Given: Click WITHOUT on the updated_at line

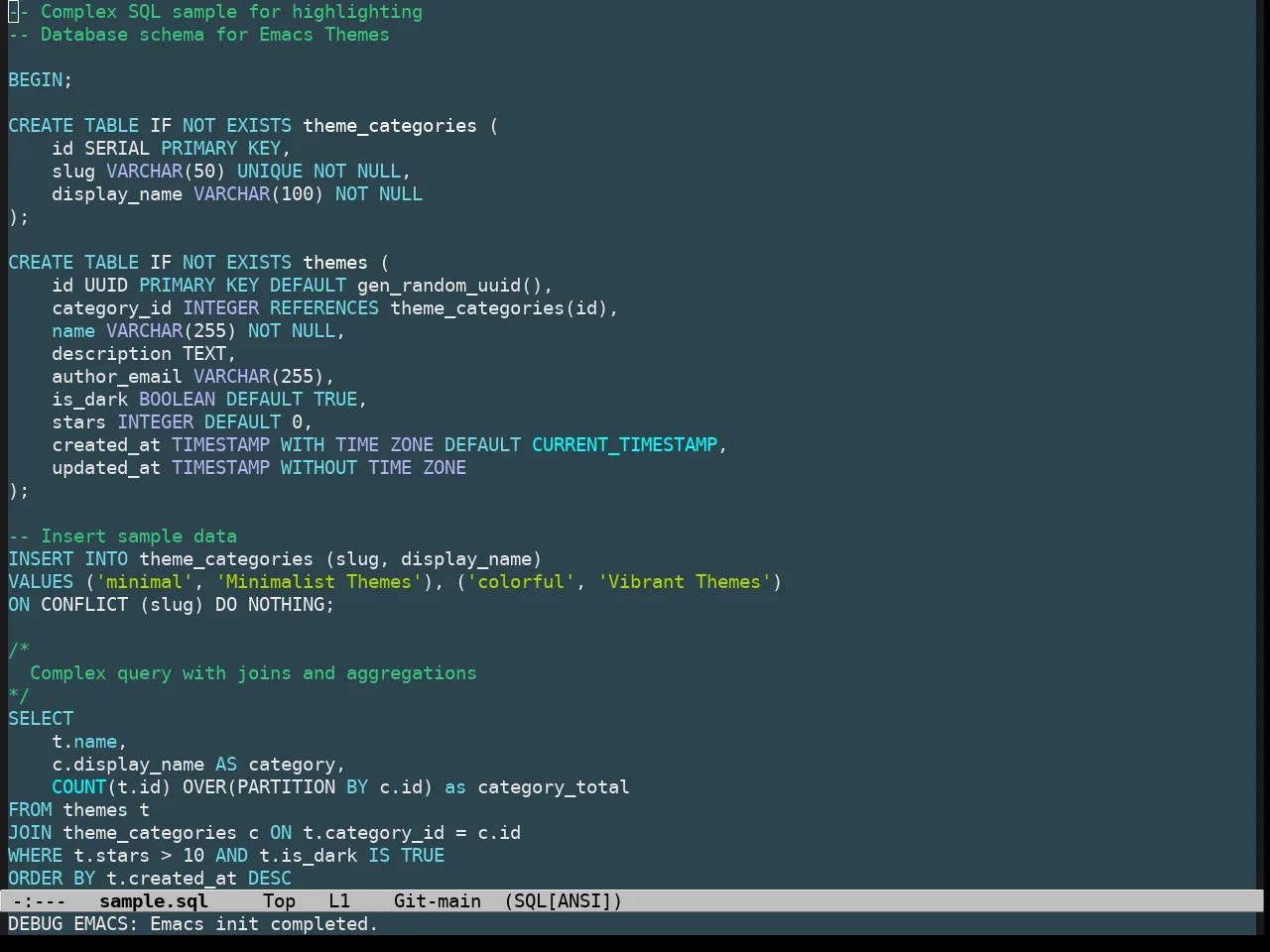Looking at the screenshot, I should click(318, 468).
